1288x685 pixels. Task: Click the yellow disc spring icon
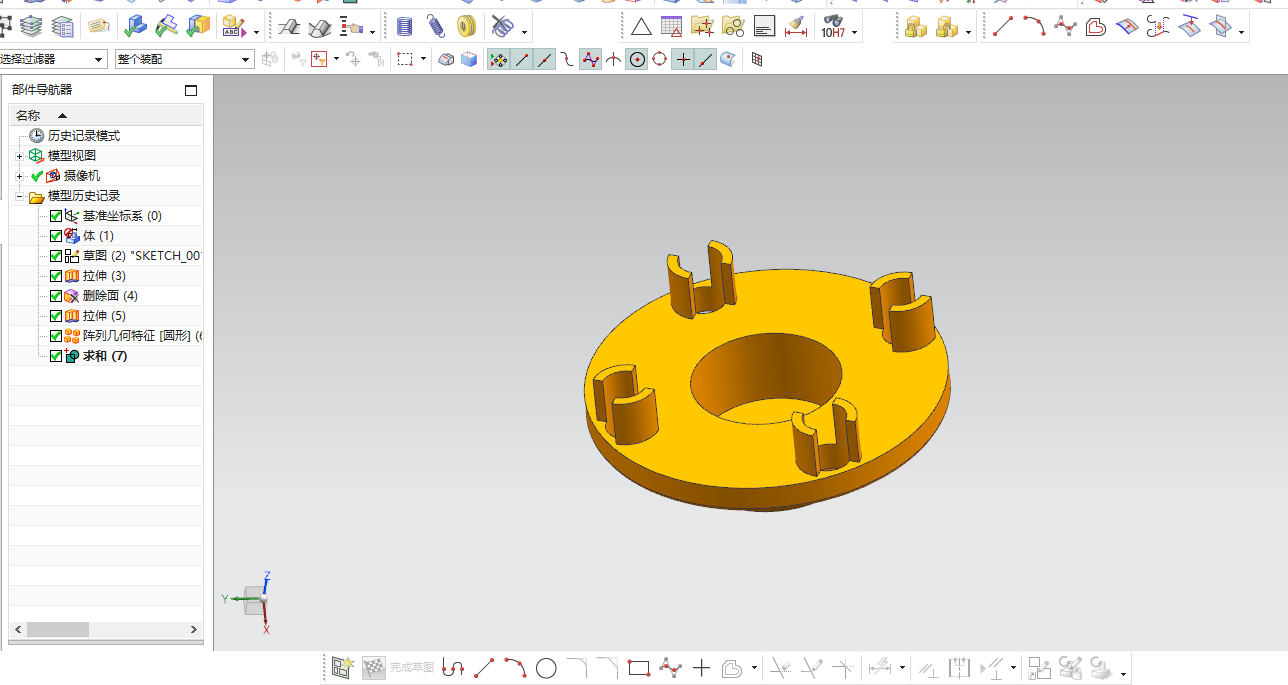466,27
